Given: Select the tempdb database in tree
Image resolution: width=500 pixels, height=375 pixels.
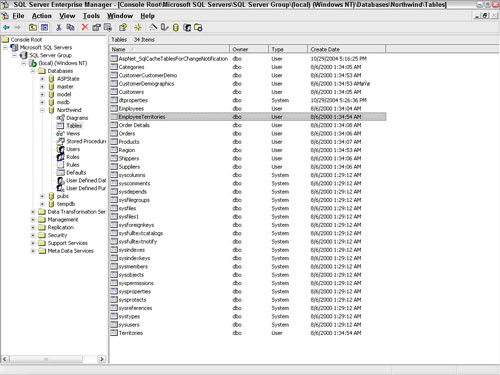Looking at the screenshot, I should (x=66, y=204).
